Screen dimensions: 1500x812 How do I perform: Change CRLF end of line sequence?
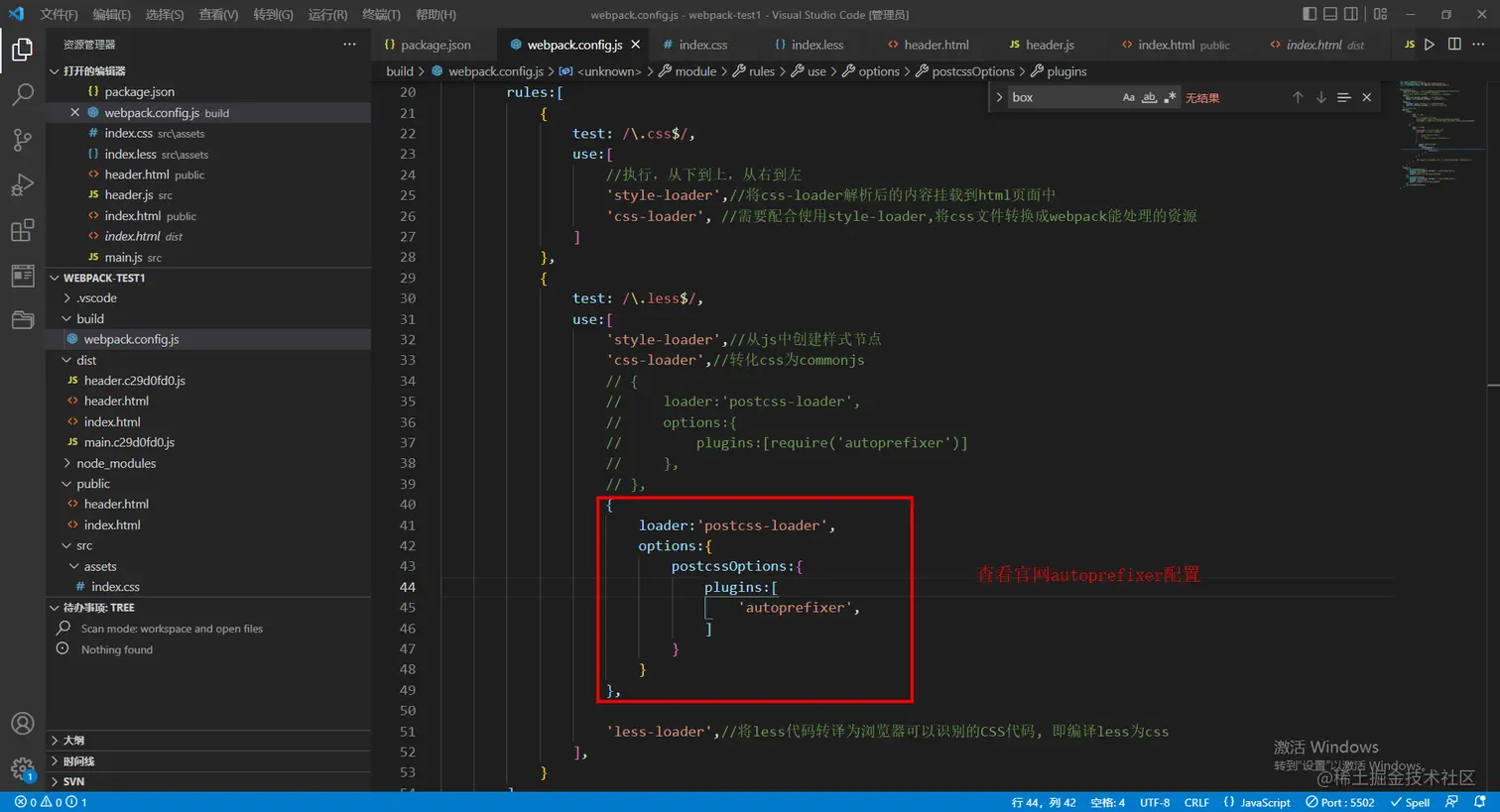(1197, 802)
